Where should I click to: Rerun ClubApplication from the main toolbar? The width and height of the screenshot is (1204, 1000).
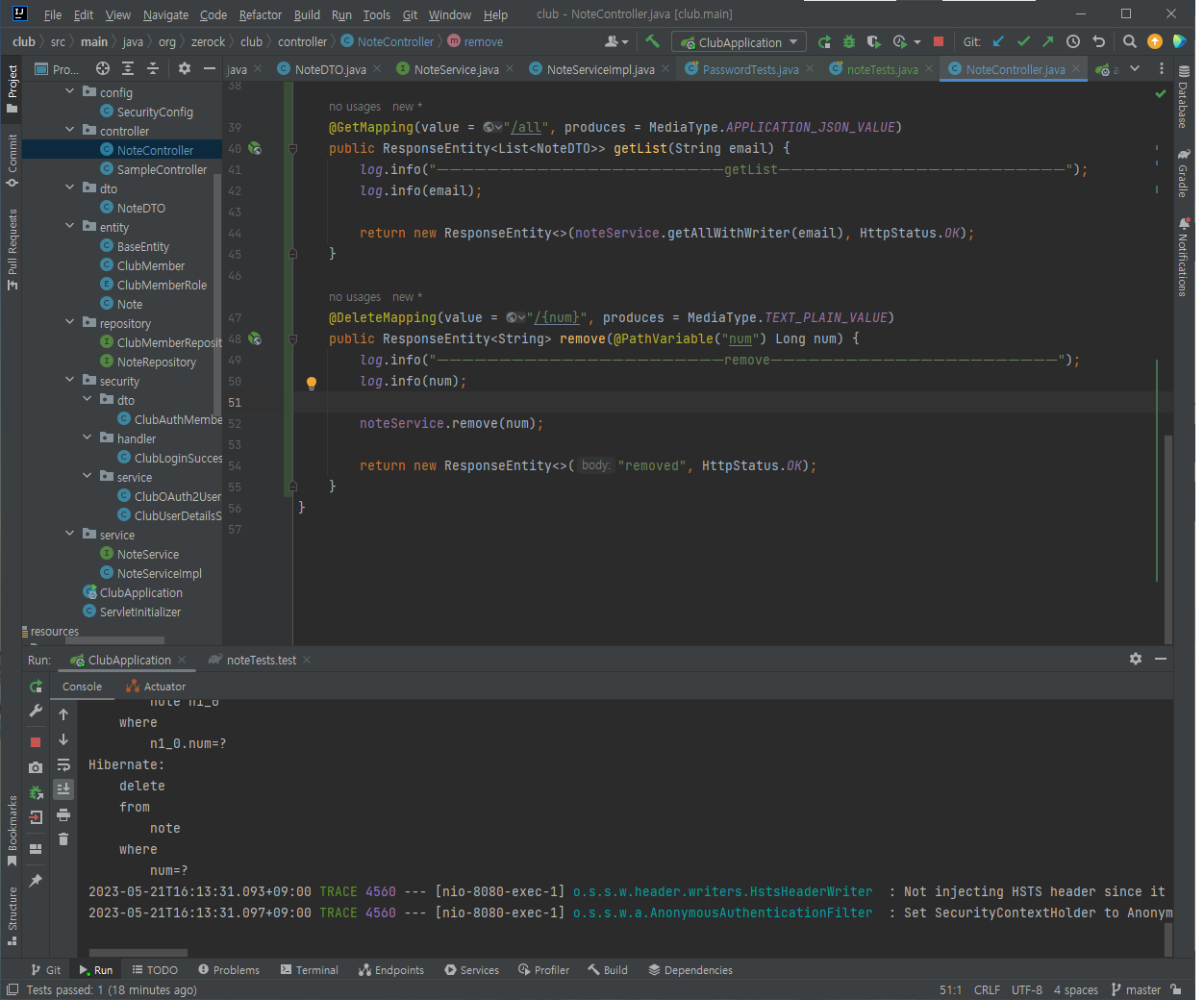click(824, 41)
